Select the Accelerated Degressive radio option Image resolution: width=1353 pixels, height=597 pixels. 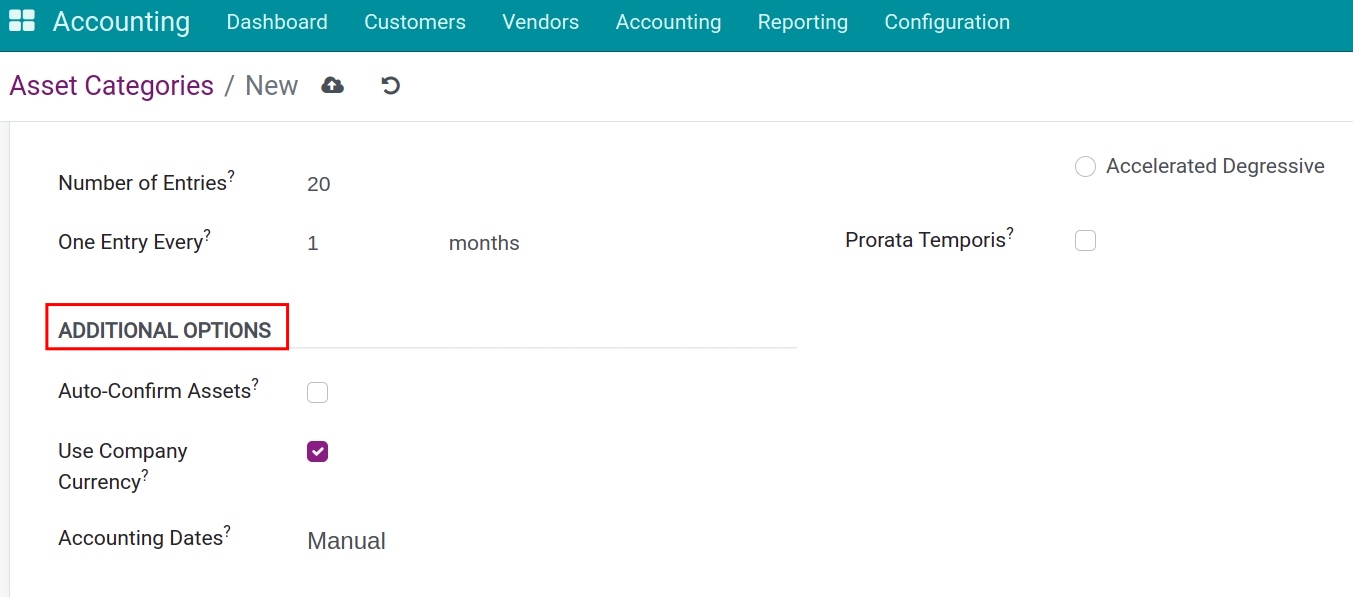[1085, 167]
